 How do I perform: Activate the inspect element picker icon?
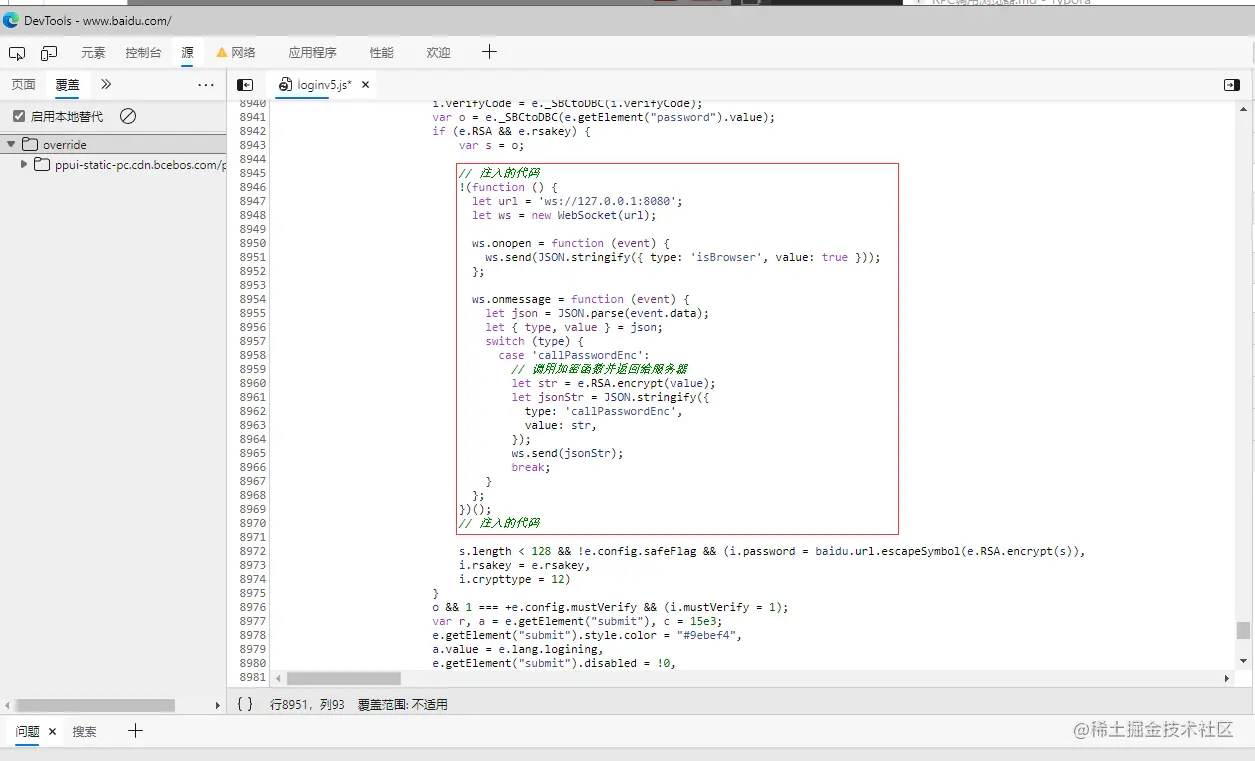pyautogui.click(x=17, y=53)
